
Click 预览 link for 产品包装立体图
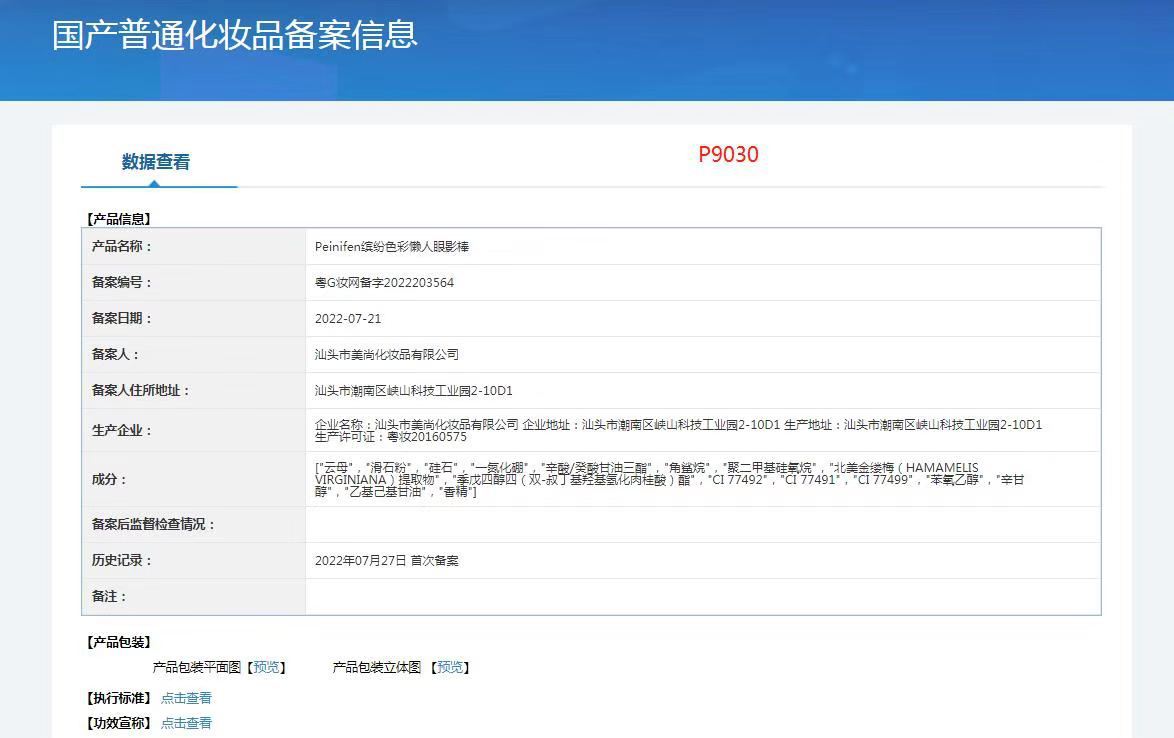click(450, 667)
